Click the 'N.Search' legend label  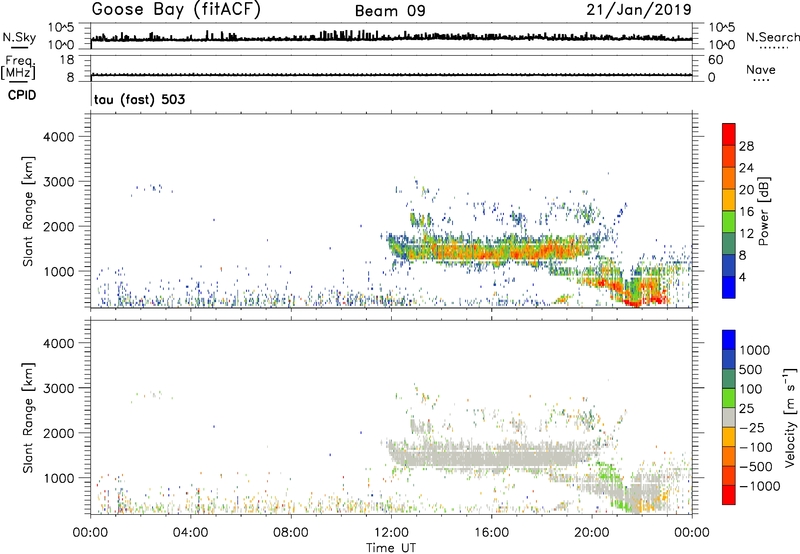tap(772, 37)
